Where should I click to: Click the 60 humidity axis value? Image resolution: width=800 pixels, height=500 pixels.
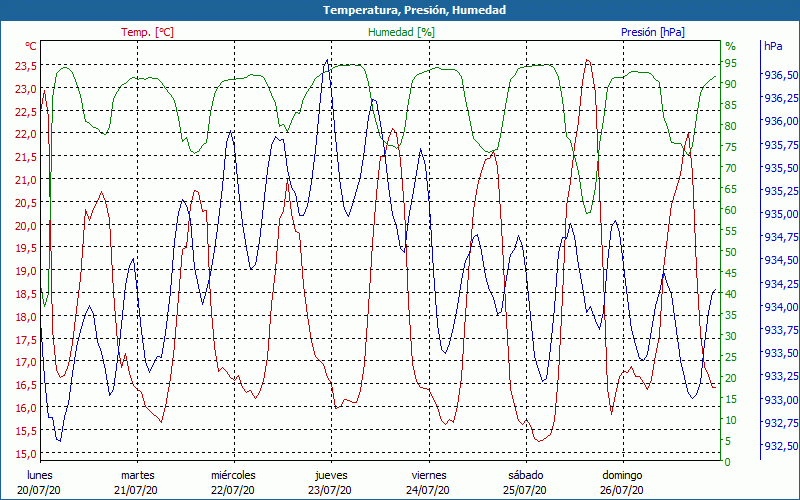coord(731,210)
